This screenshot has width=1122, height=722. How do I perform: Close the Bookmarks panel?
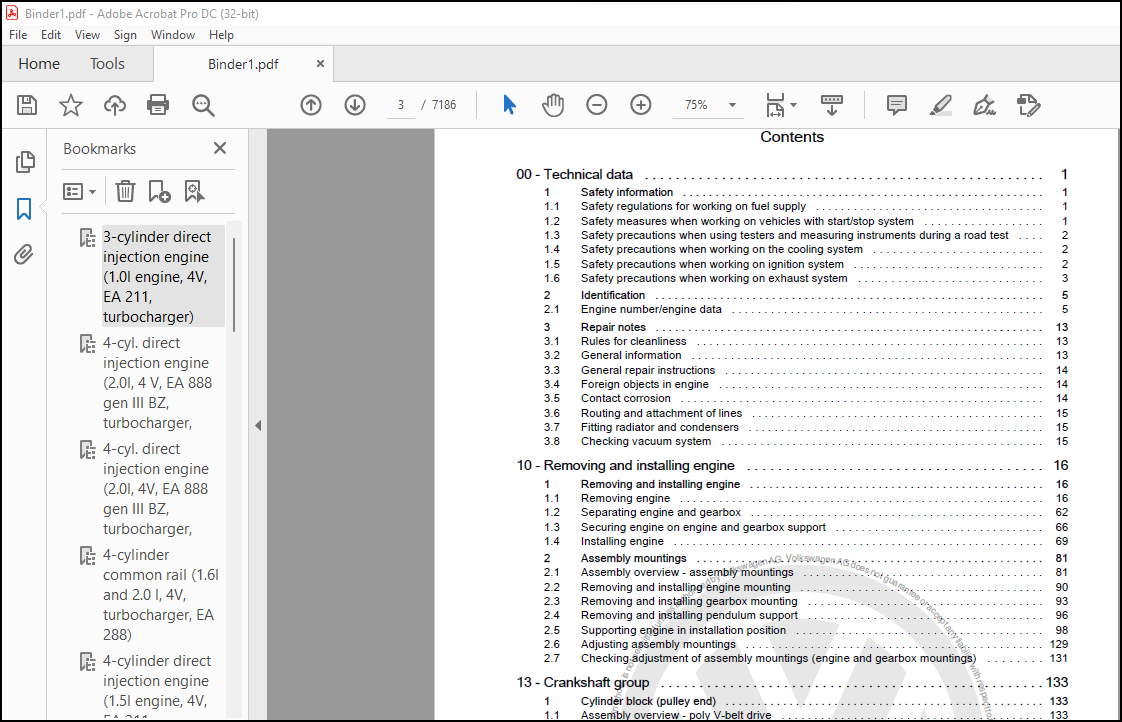(x=220, y=148)
